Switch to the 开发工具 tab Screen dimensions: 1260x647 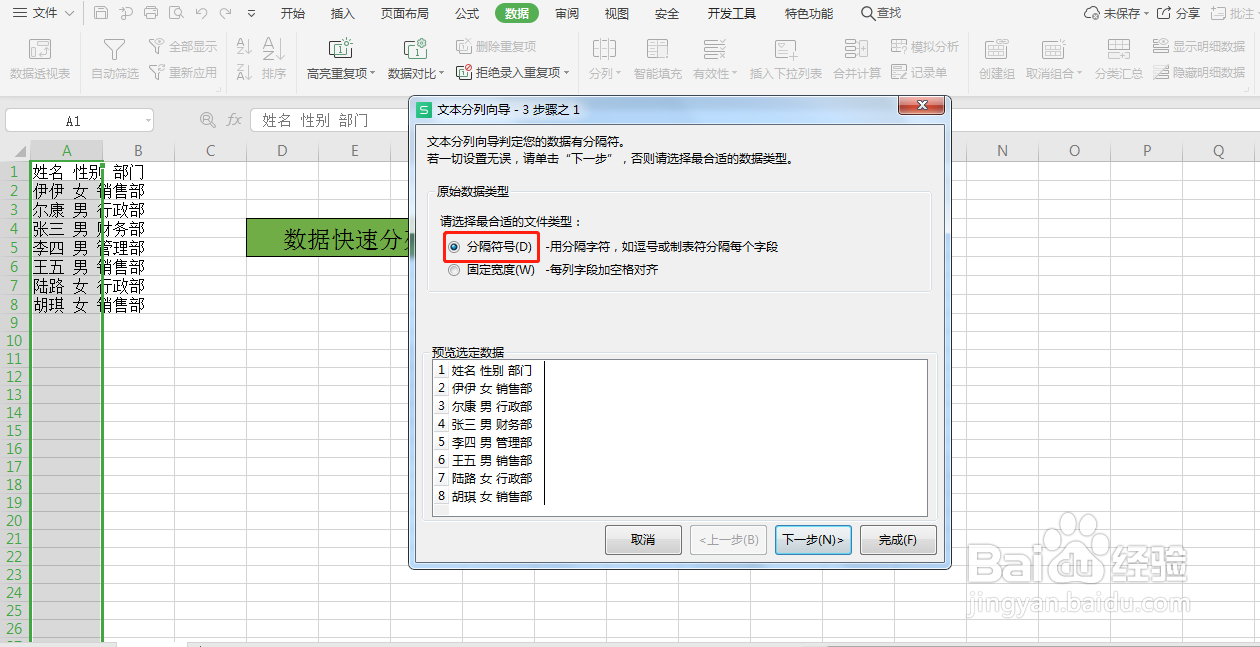point(732,13)
